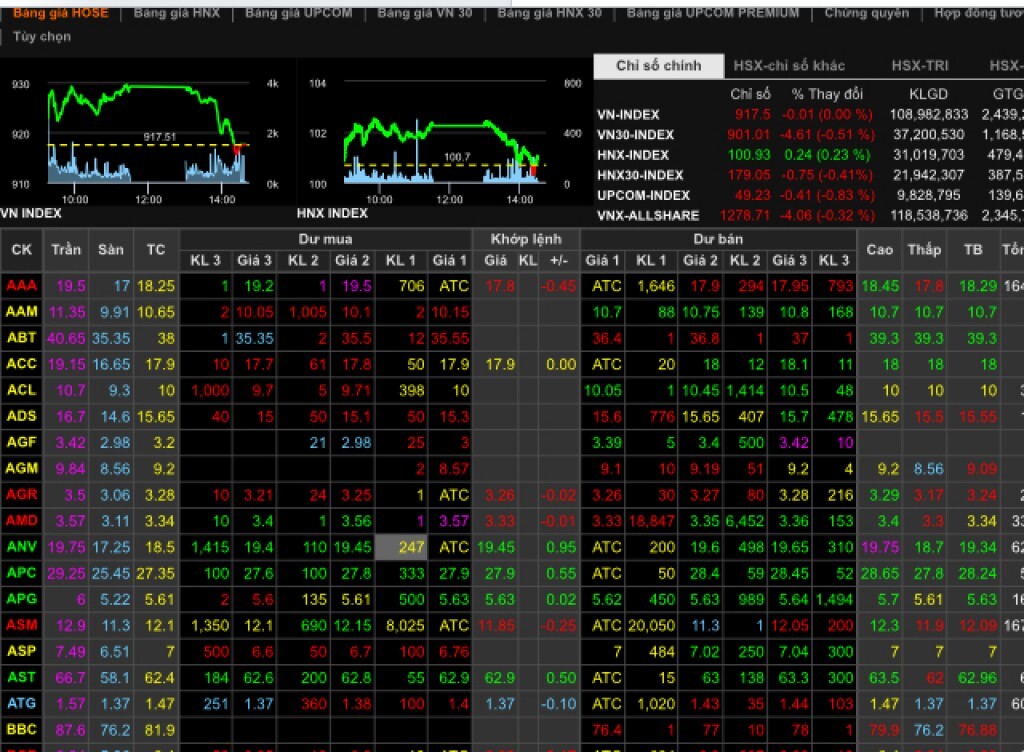Open stock ticker ABT
This screenshot has height=752, width=1024.
click(x=22, y=338)
